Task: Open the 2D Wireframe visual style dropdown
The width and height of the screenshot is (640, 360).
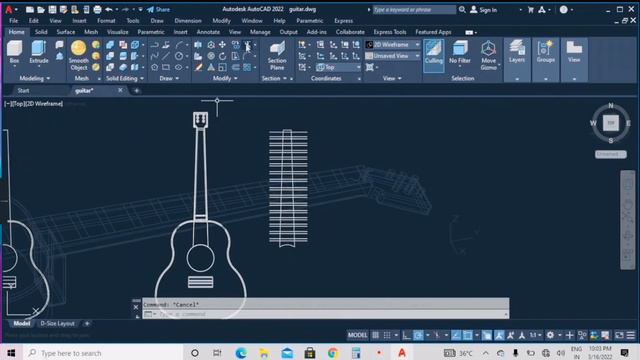Action: tap(393, 44)
